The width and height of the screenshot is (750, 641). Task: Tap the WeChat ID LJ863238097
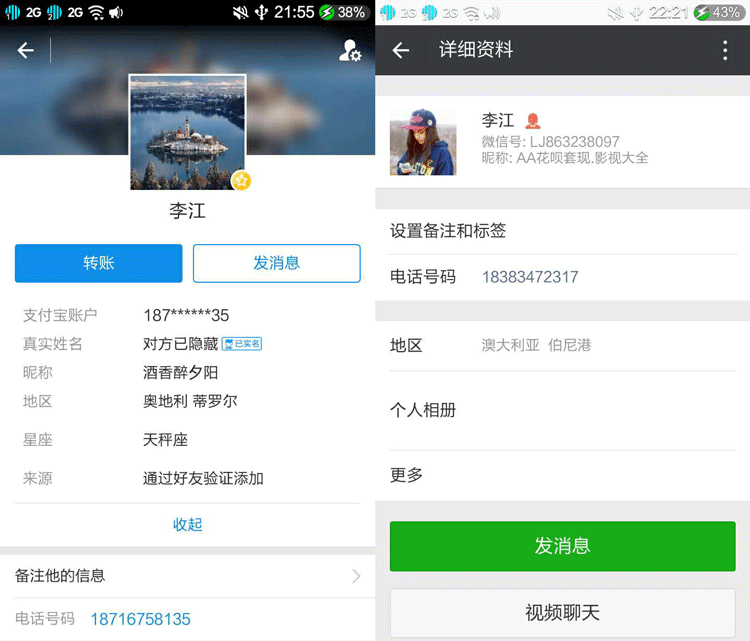click(x=574, y=142)
